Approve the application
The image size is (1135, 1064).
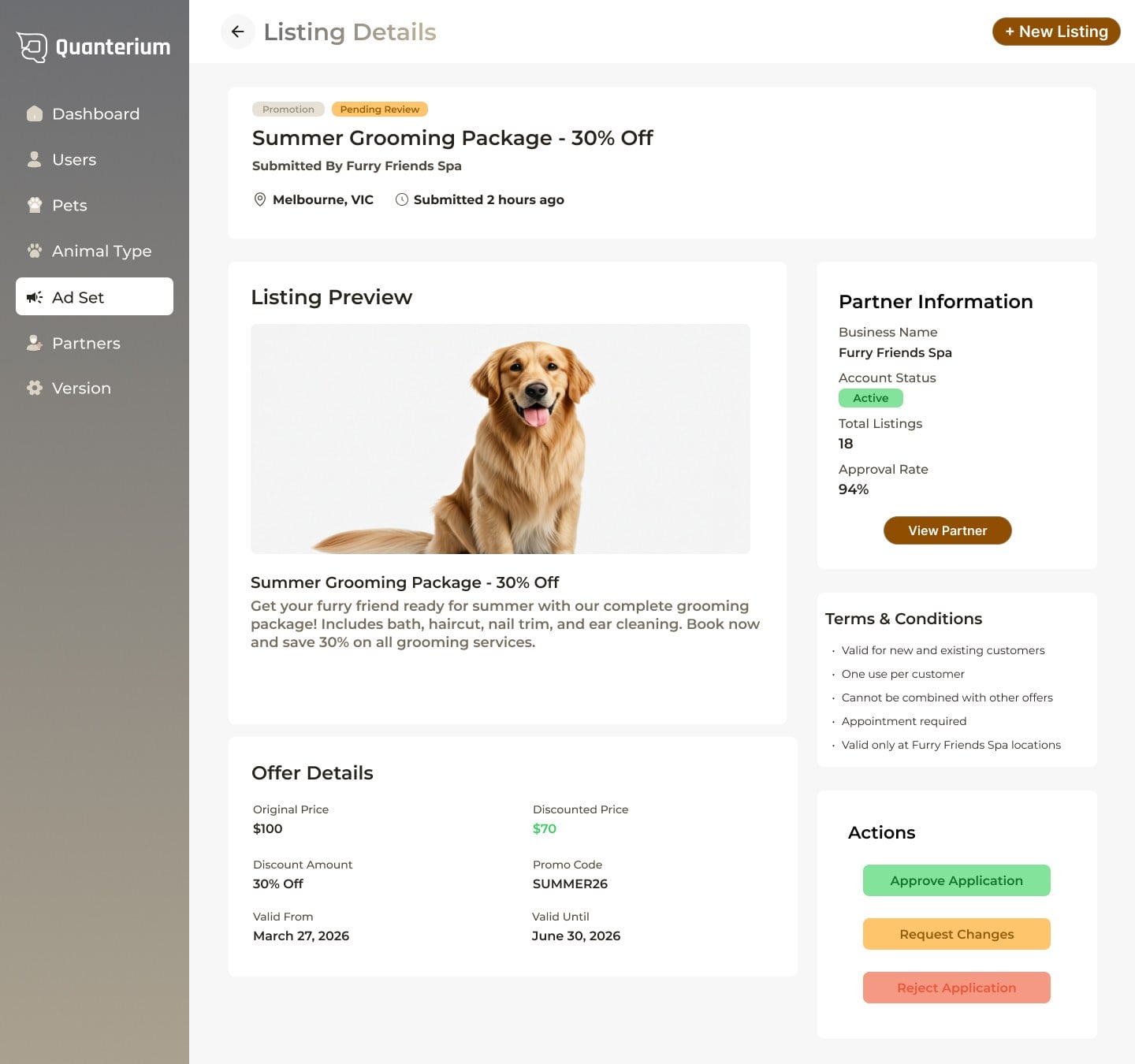tap(957, 880)
